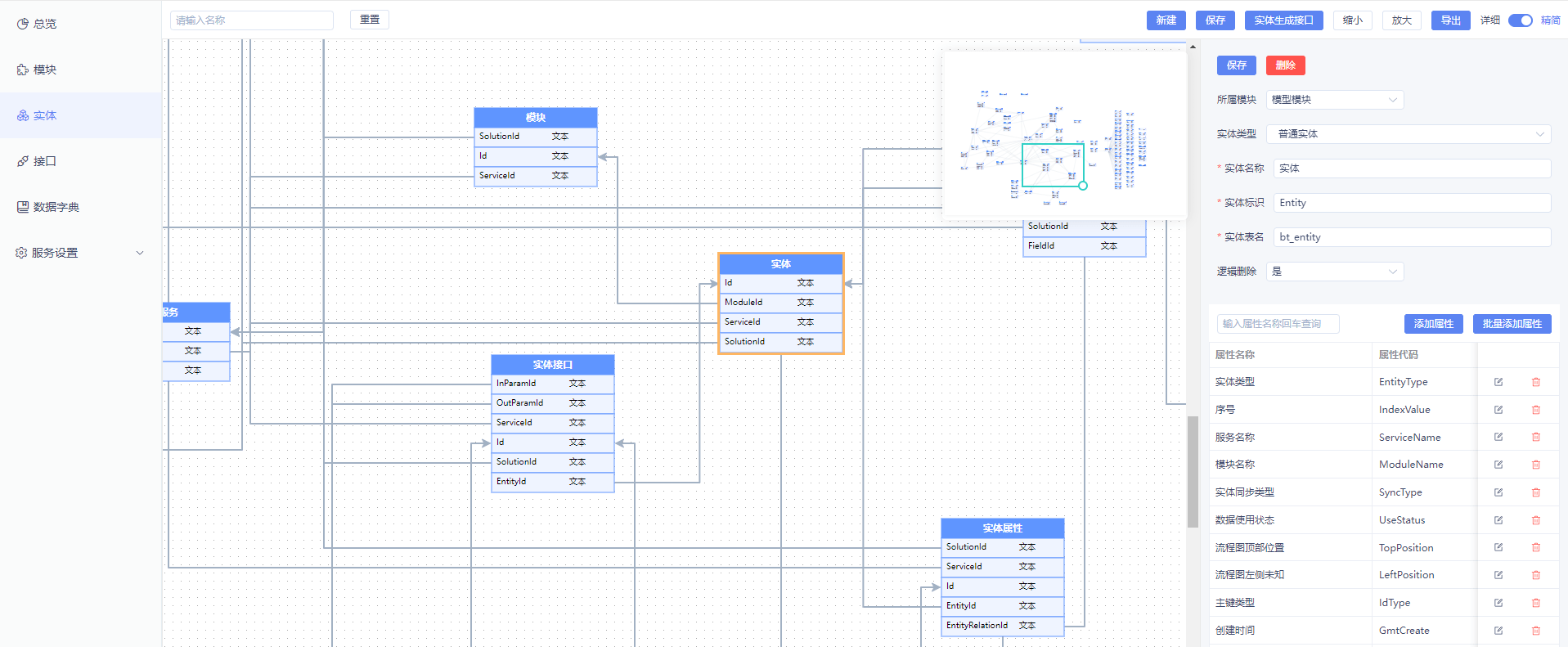Toggle the detail/simple view switch
This screenshot has width=1568, height=647.
point(1520,20)
